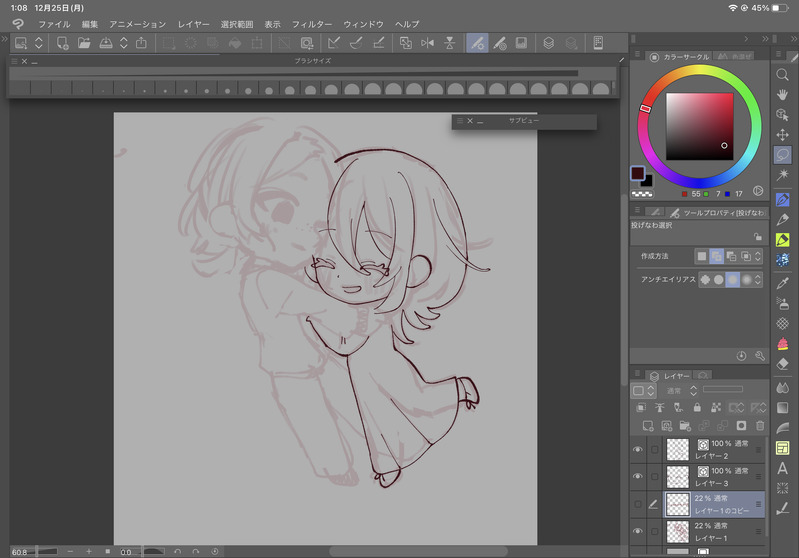Expand 作成方法 options stepper arrows
The image size is (799, 558).
click(x=758, y=256)
